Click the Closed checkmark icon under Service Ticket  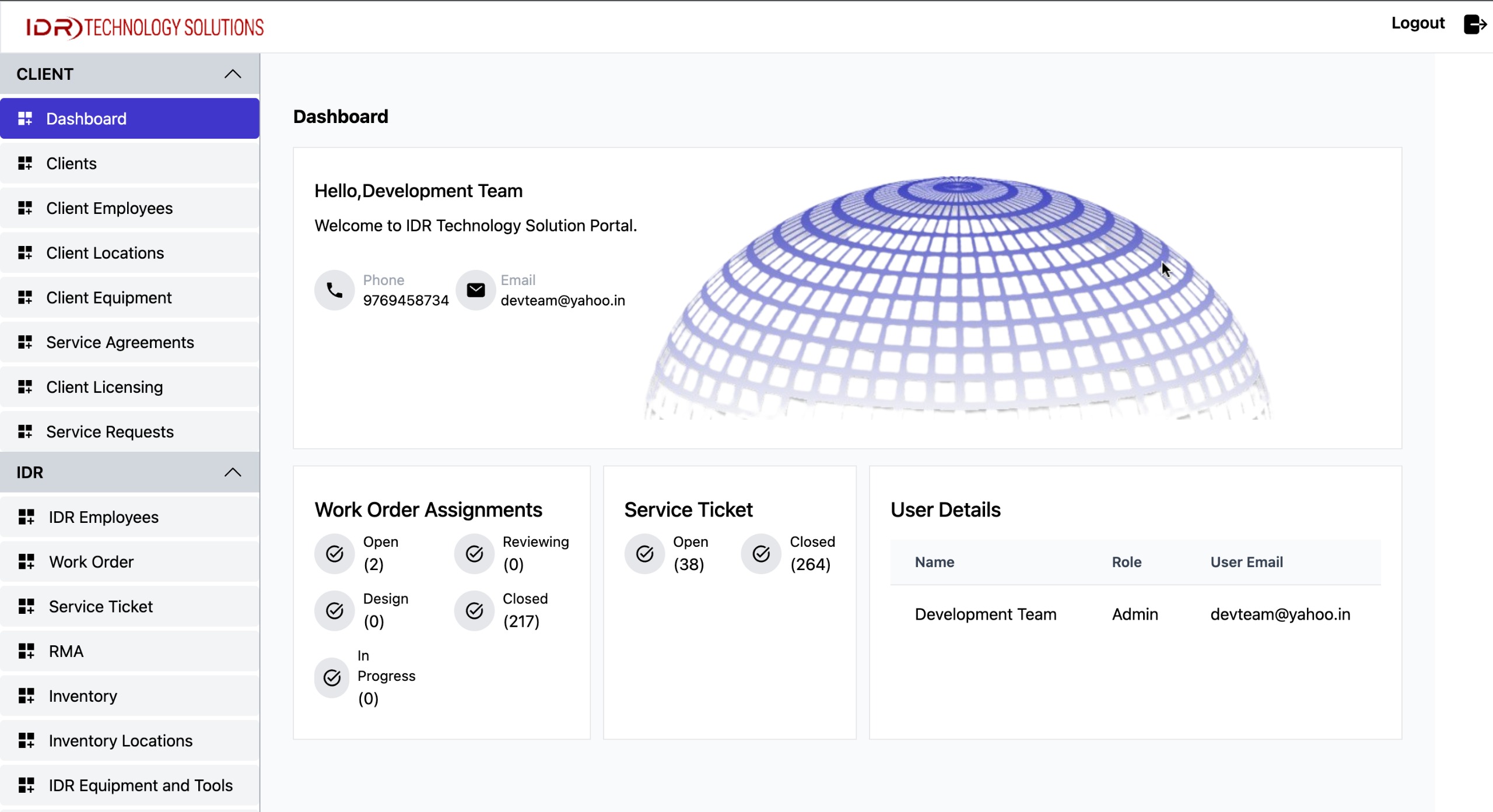click(x=760, y=553)
